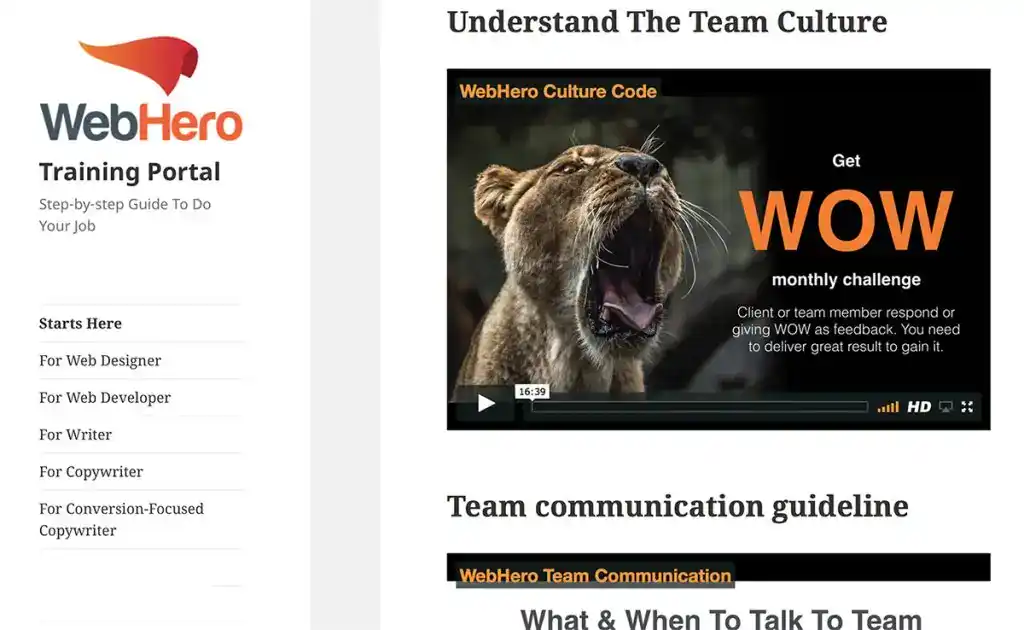This screenshot has height=630, width=1024.
Task: Click the Understand The Team Culture heading
Action: (667, 22)
